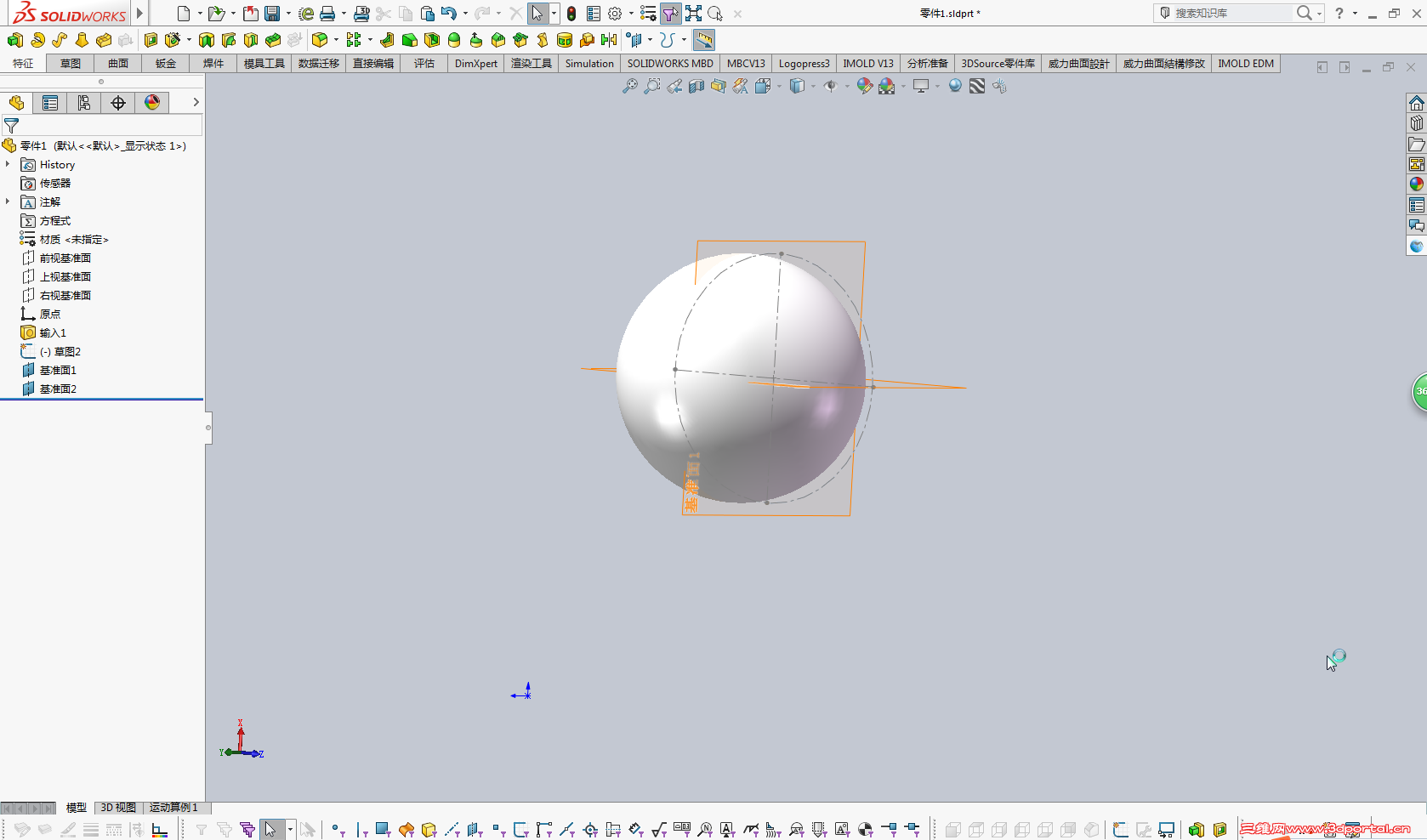Image resolution: width=1427 pixels, height=840 pixels.
Task: Open the PropertyManager tab
Action: tap(50, 103)
